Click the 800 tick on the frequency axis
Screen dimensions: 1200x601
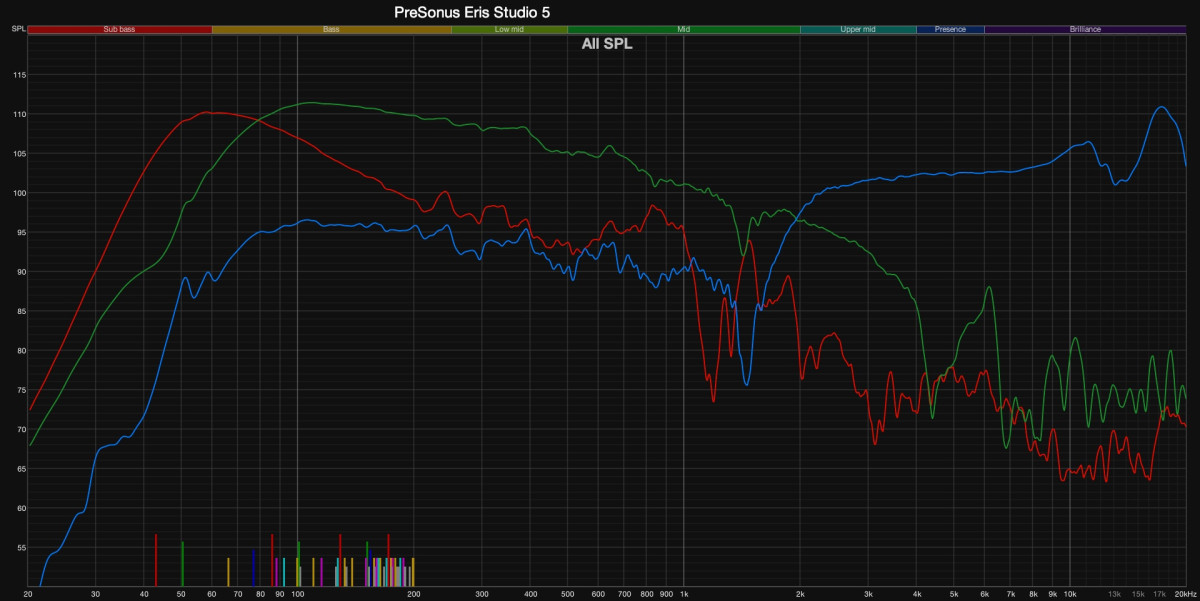pos(647,594)
